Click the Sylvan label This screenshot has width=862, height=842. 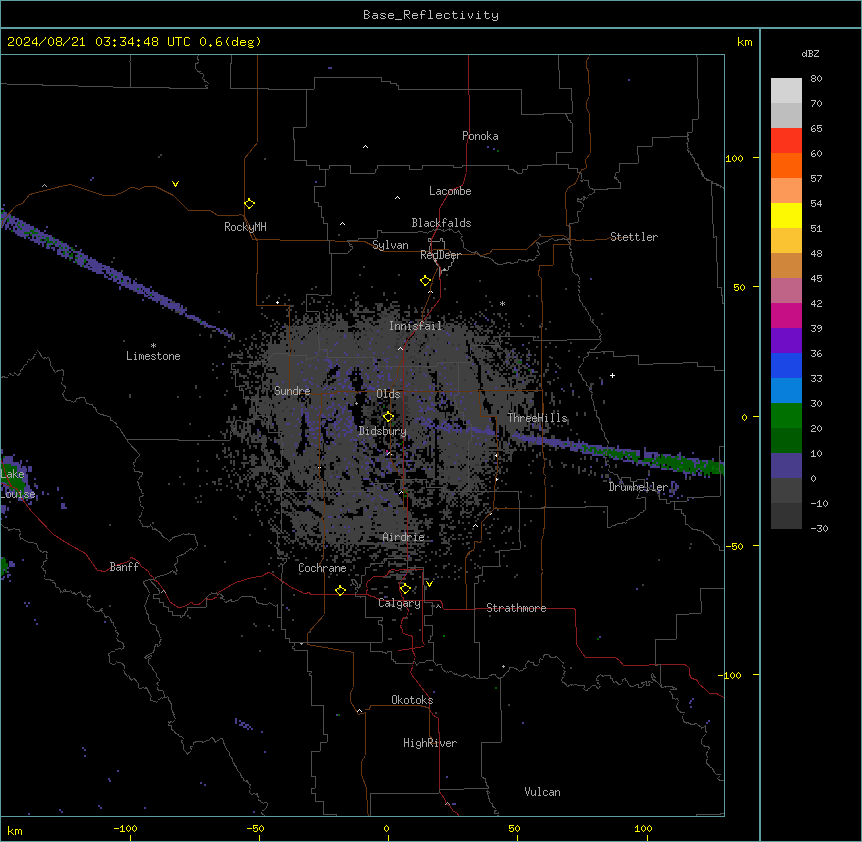(390, 245)
